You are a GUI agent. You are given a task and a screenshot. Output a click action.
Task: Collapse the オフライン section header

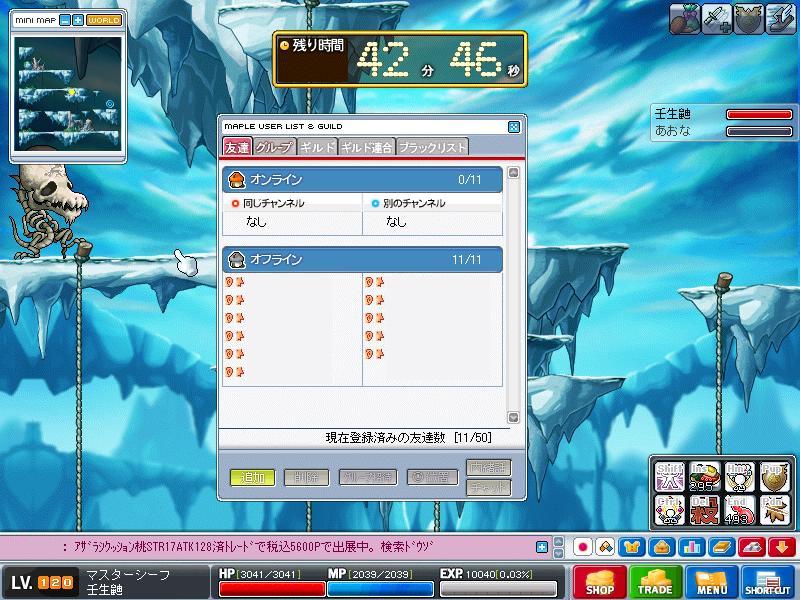click(x=362, y=259)
